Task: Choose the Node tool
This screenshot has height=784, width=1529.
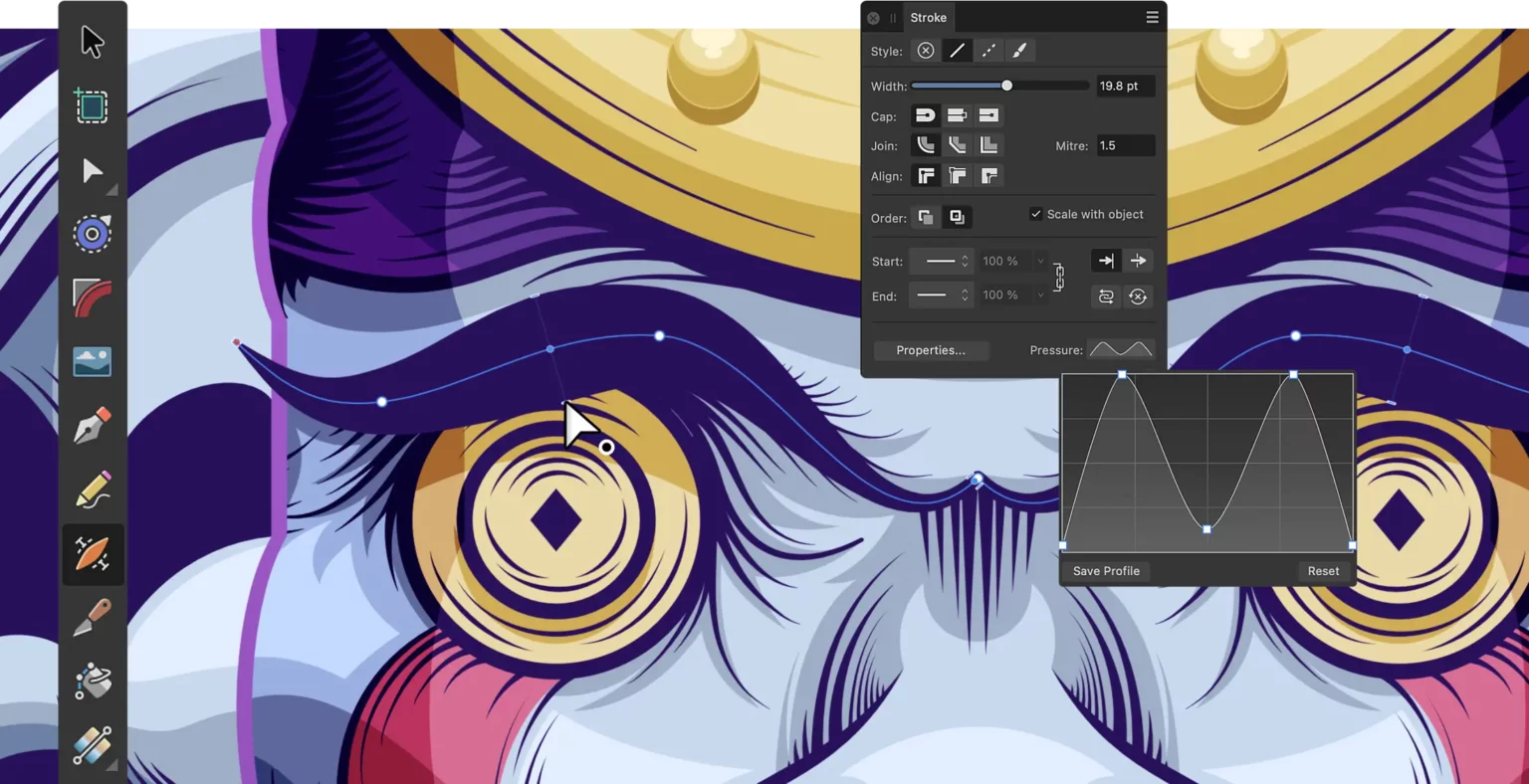Action: click(93, 171)
